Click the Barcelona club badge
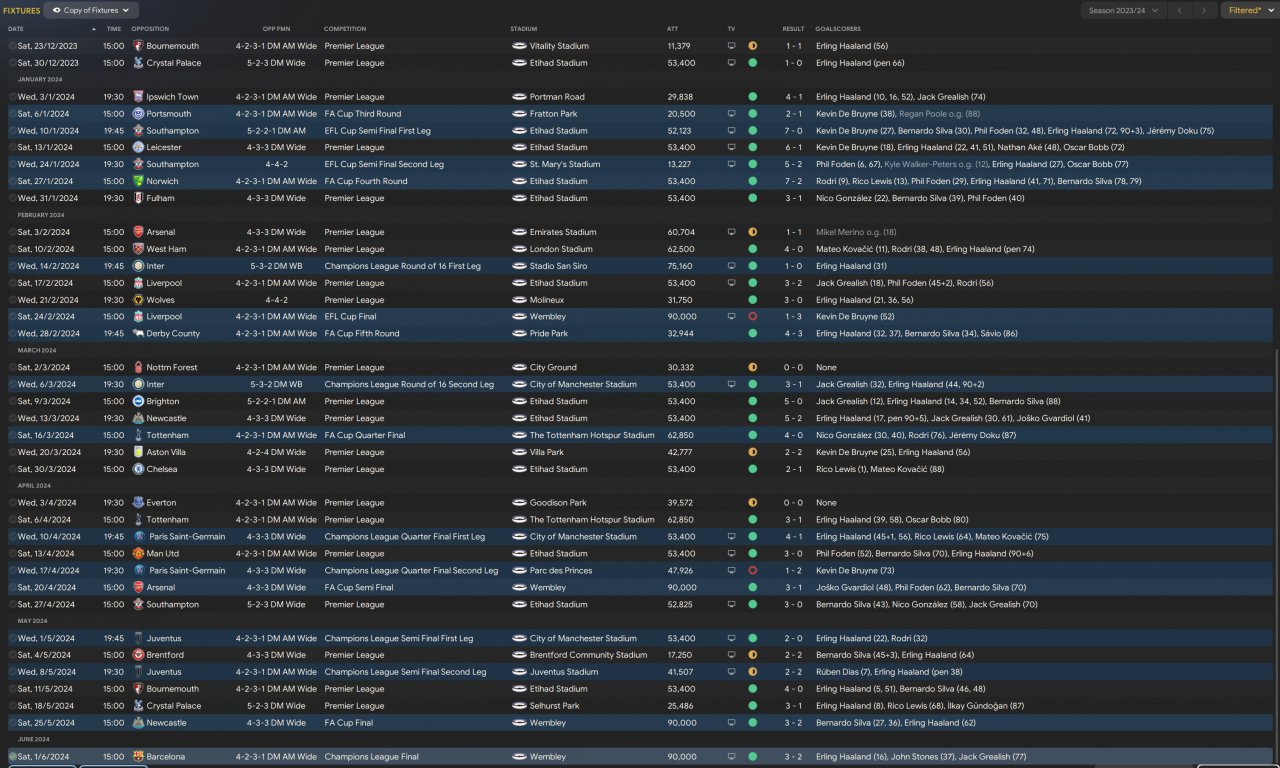This screenshot has height=768, width=1280. tap(138, 757)
